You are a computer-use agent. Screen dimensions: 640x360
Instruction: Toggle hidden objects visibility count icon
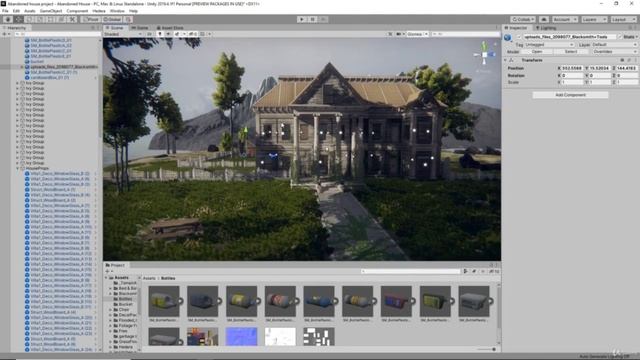click(192, 34)
